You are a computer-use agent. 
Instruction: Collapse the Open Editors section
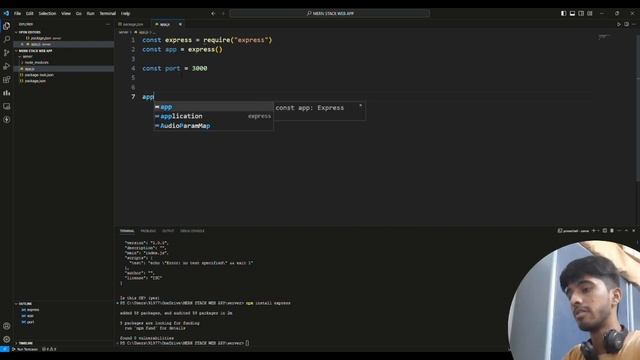pyautogui.click(x=64, y=32)
